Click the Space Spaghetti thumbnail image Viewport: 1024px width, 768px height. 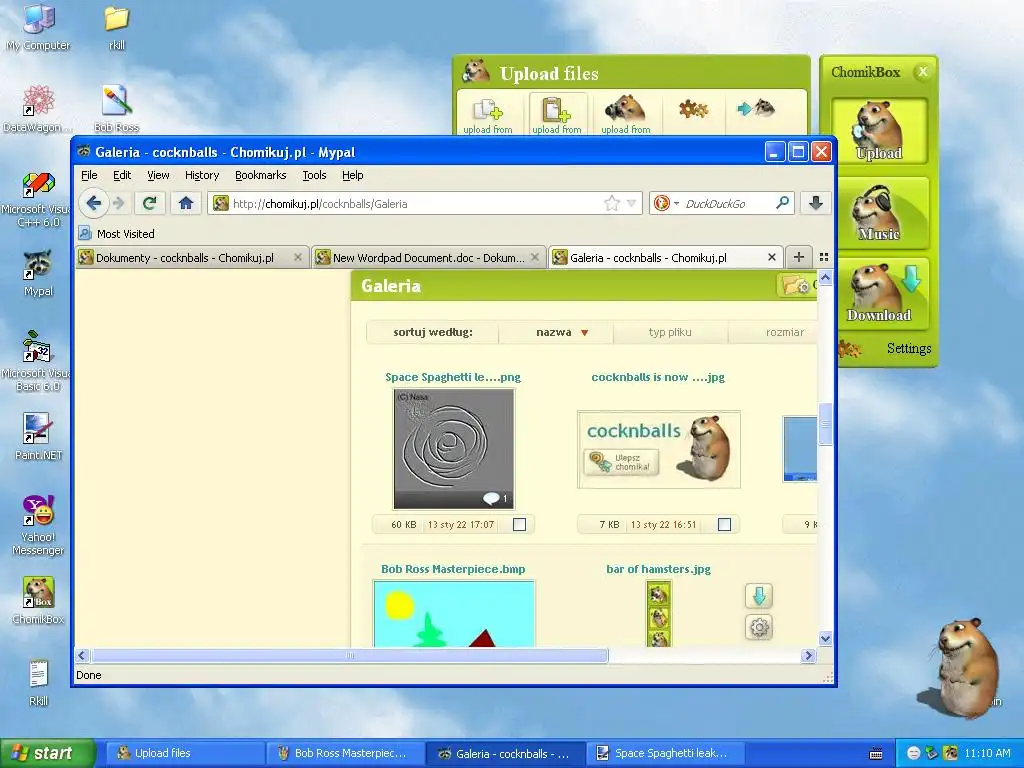click(x=454, y=449)
